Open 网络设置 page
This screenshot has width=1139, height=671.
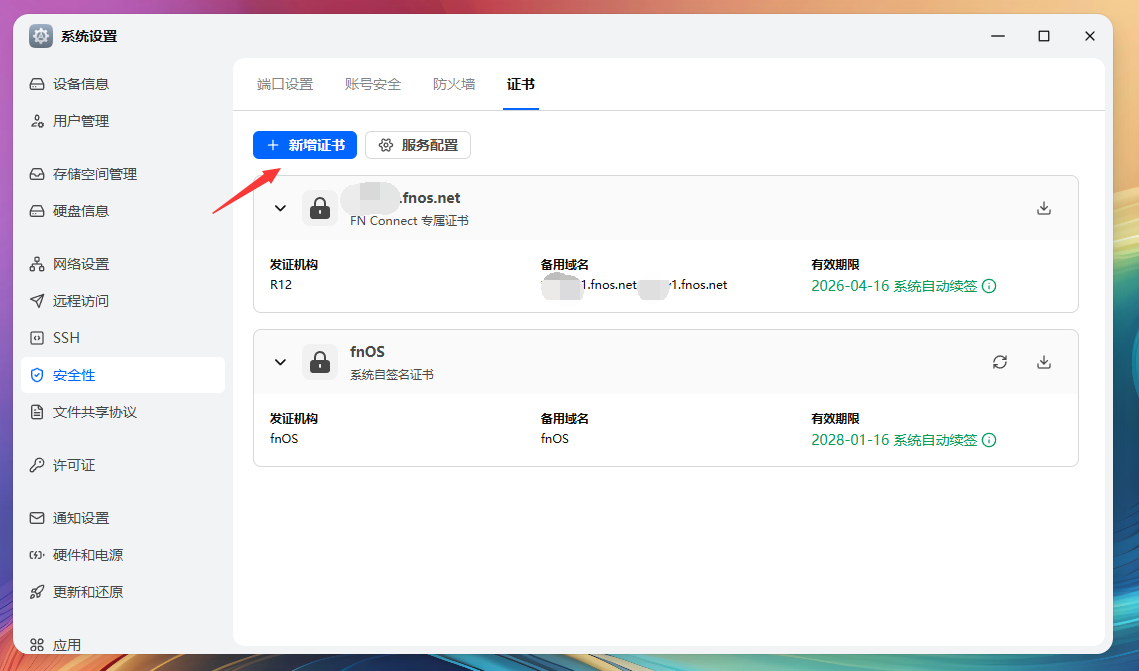coord(123,264)
